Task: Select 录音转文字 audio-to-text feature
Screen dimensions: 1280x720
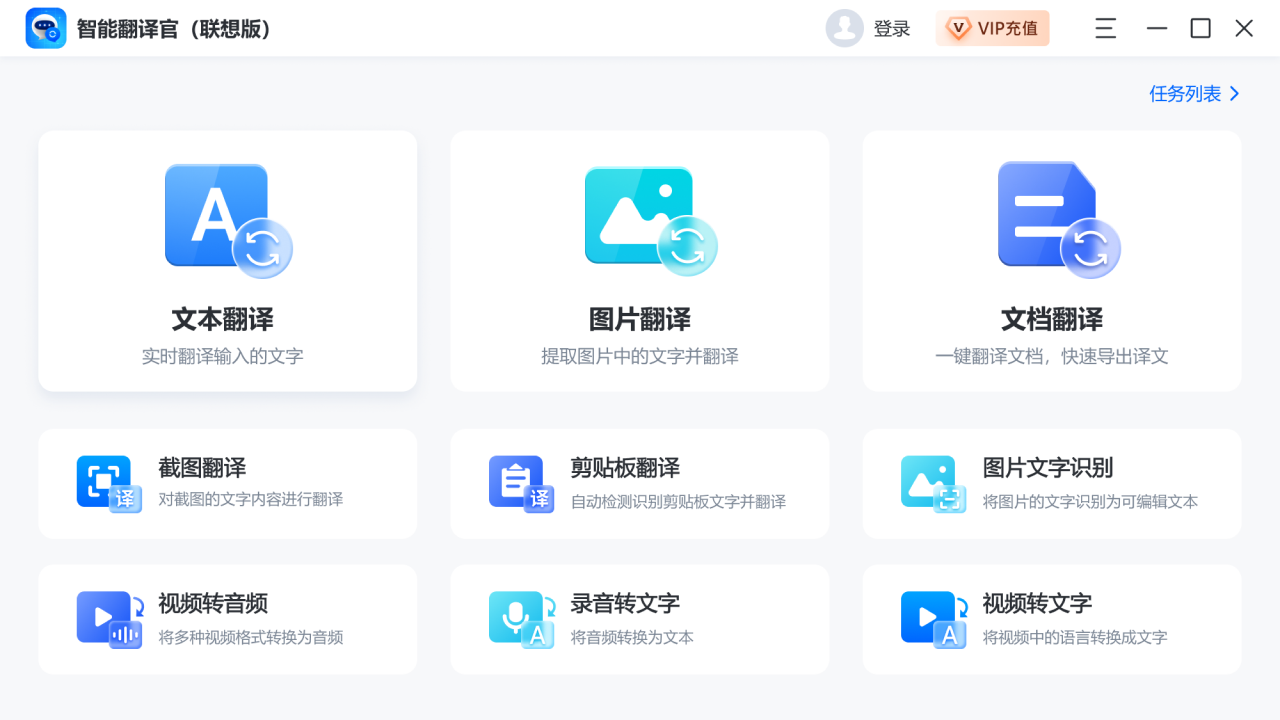Action: pos(639,619)
